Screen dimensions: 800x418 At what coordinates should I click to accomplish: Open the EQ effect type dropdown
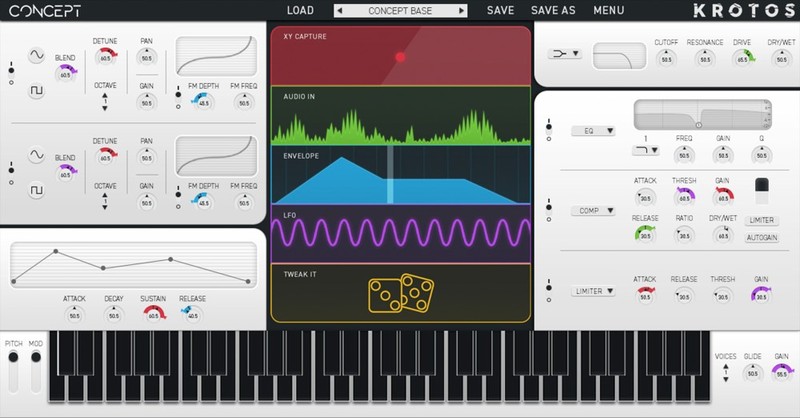(593, 131)
